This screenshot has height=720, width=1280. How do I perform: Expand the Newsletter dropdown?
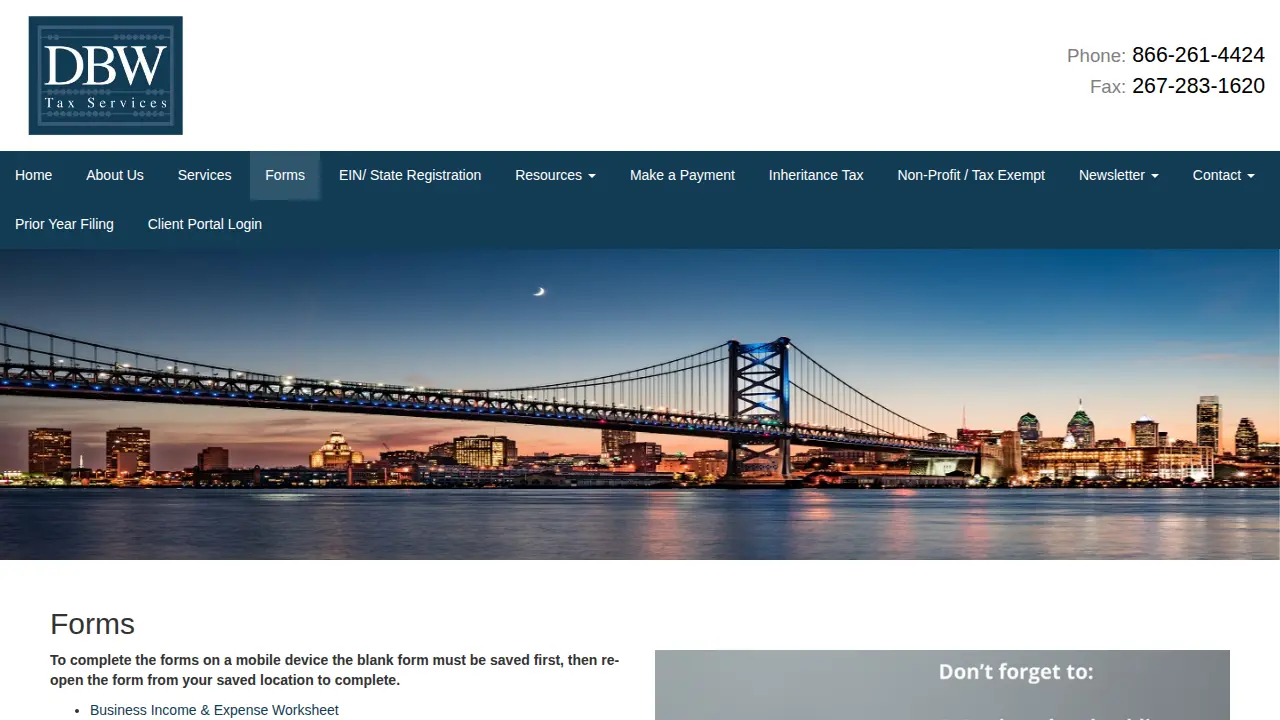click(x=1118, y=175)
